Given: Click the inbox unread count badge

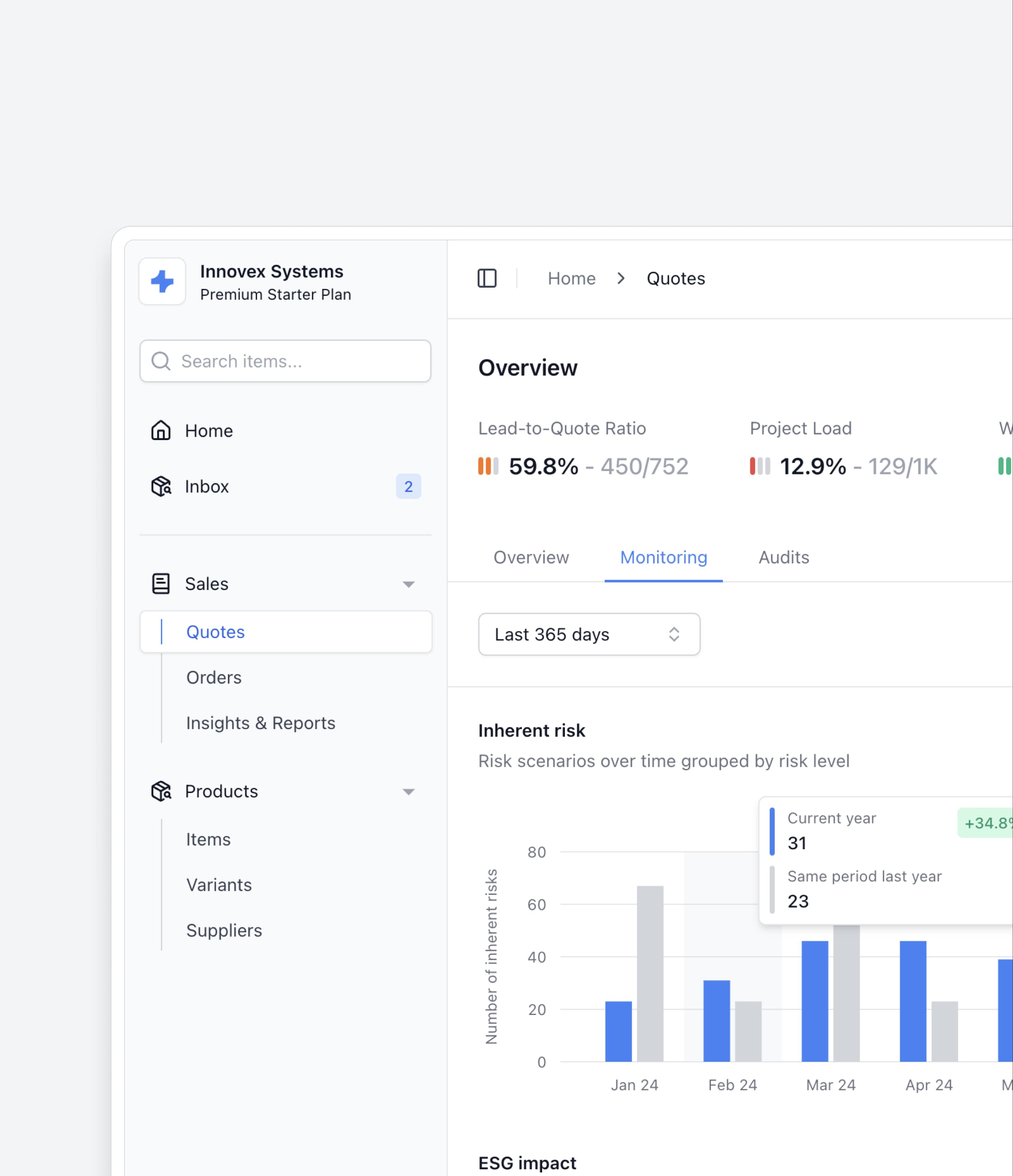Looking at the screenshot, I should click(408, 486).
